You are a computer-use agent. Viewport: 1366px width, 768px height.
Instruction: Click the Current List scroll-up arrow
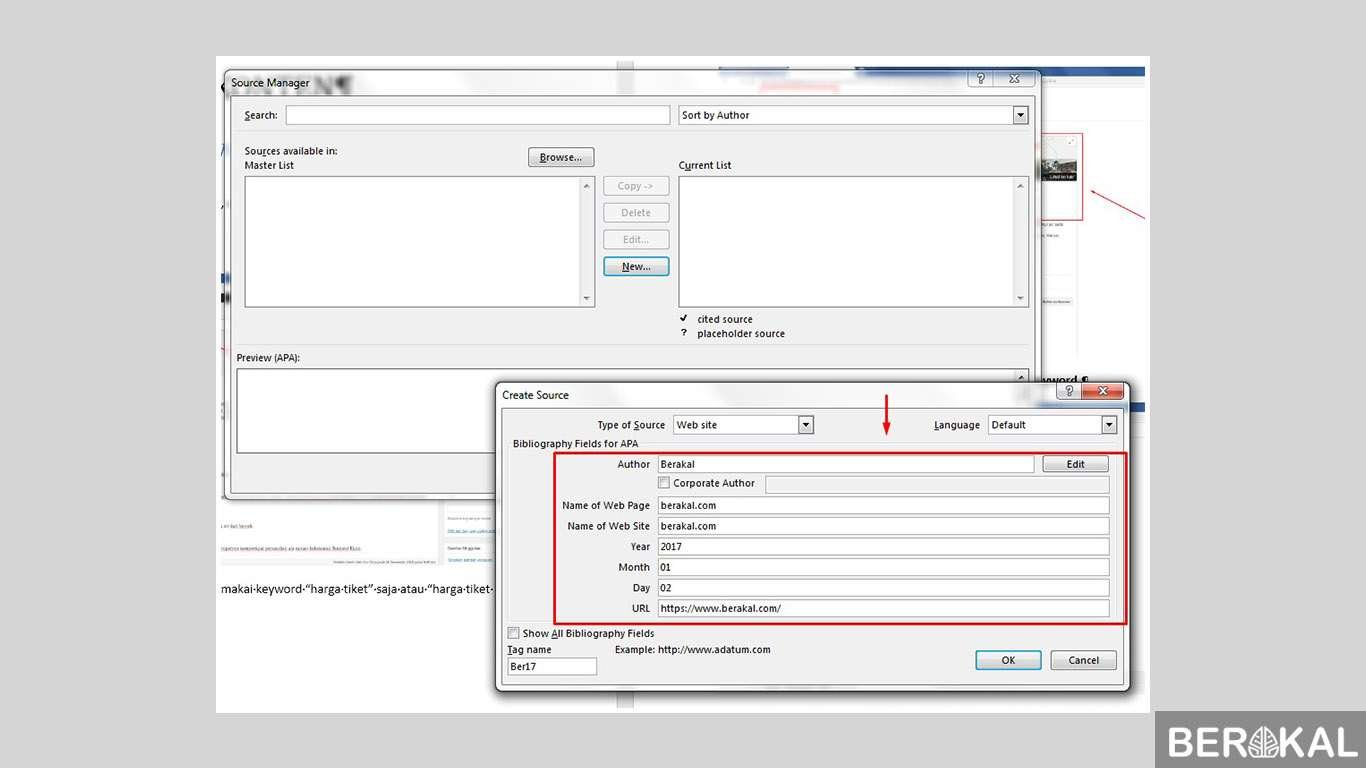pos(1021,186)
